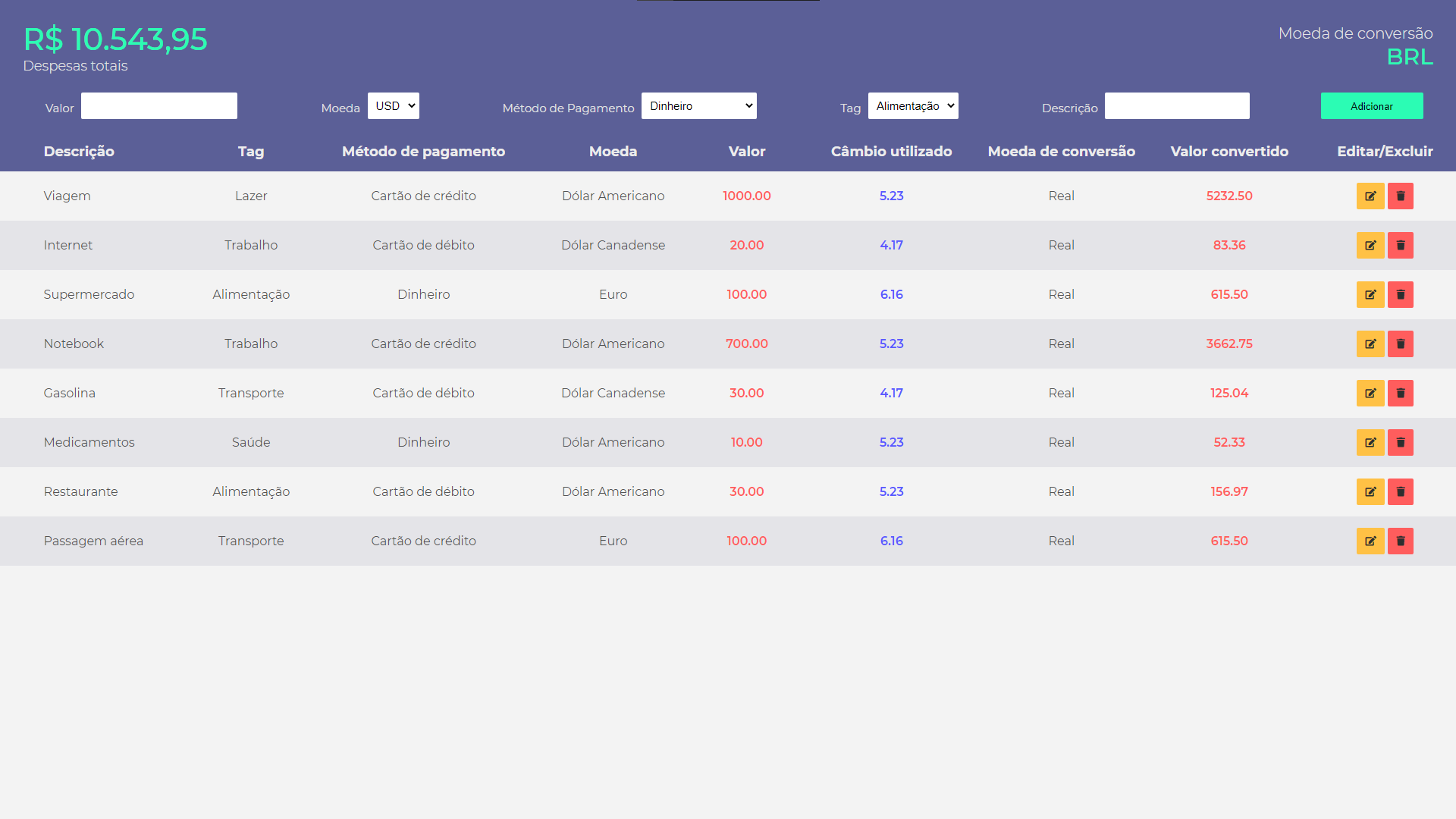The width and height of the screenshot is (1456, 819).
Task: Click total despesas value display
Action: point(115,39)
